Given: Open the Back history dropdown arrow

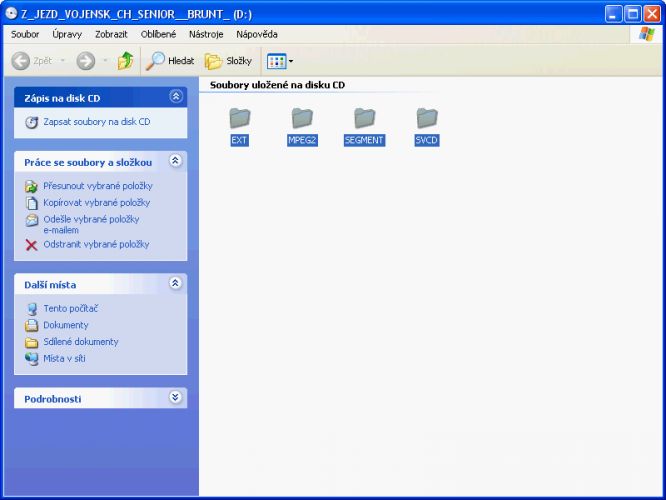Looking at the screenshot, I should pyautogui.click(x=63, y=61).
